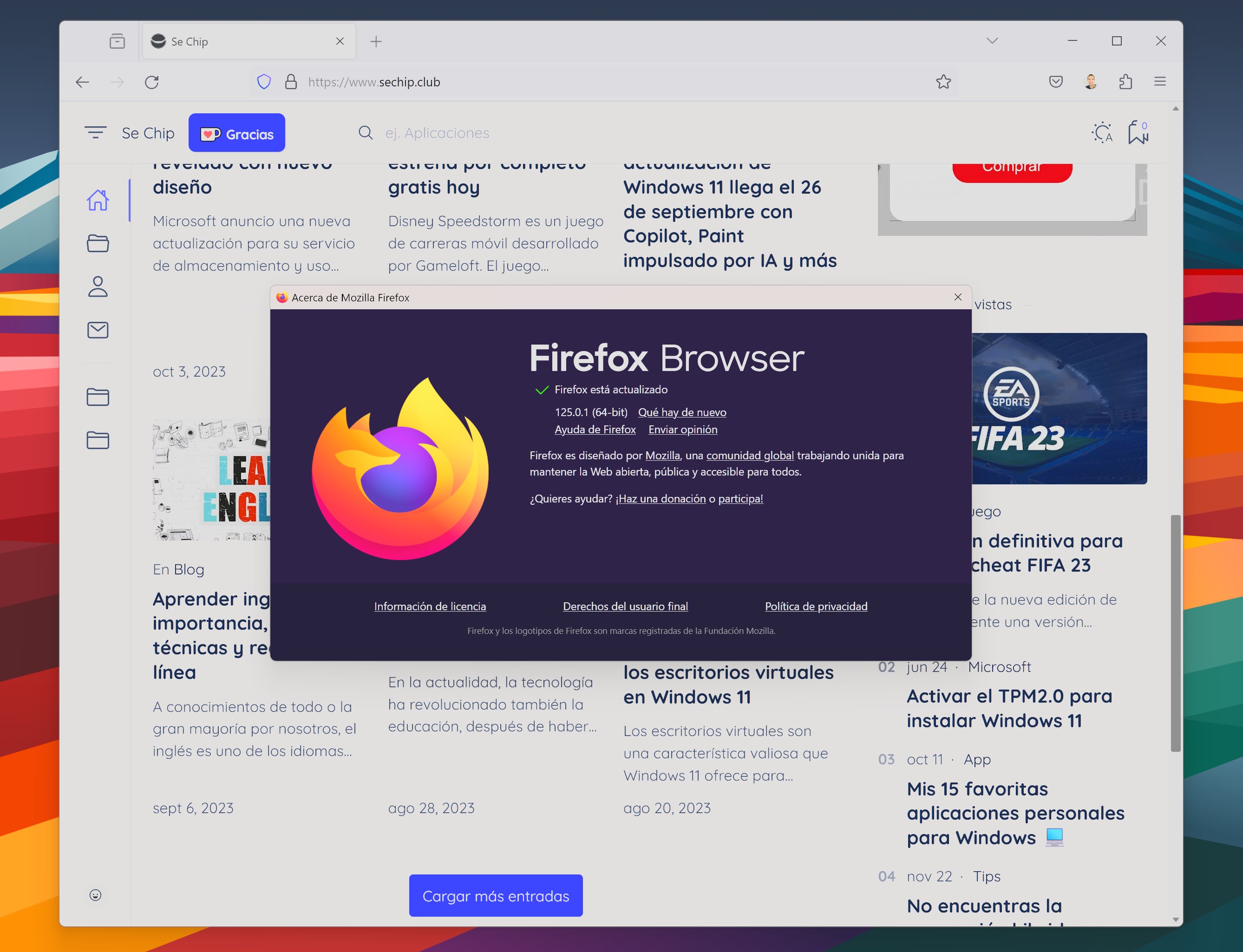Open 'comunidad global' link
Screen dimensions: 1243x952
point(750,455)
